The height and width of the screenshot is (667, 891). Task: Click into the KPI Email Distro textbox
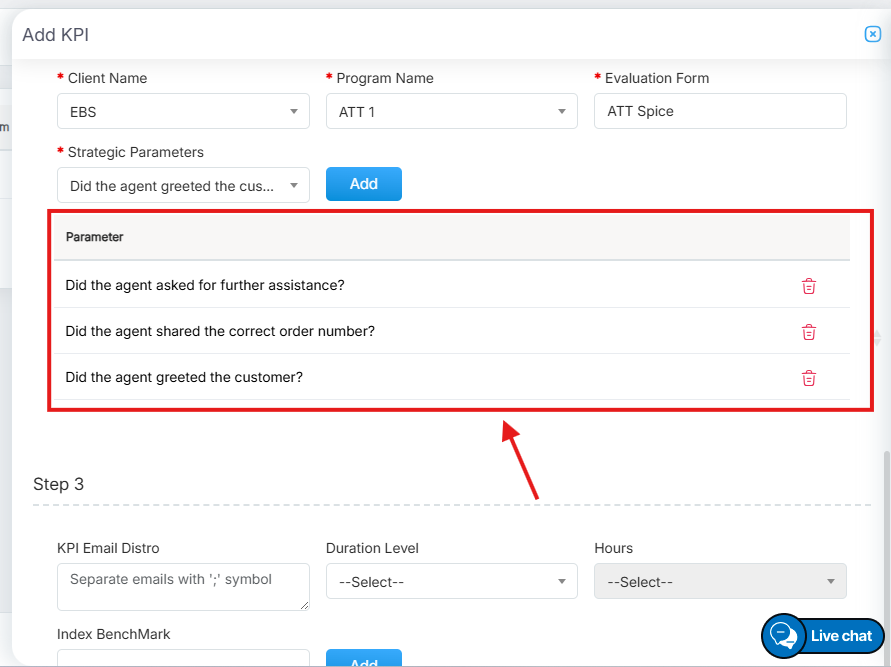[183, 587]
